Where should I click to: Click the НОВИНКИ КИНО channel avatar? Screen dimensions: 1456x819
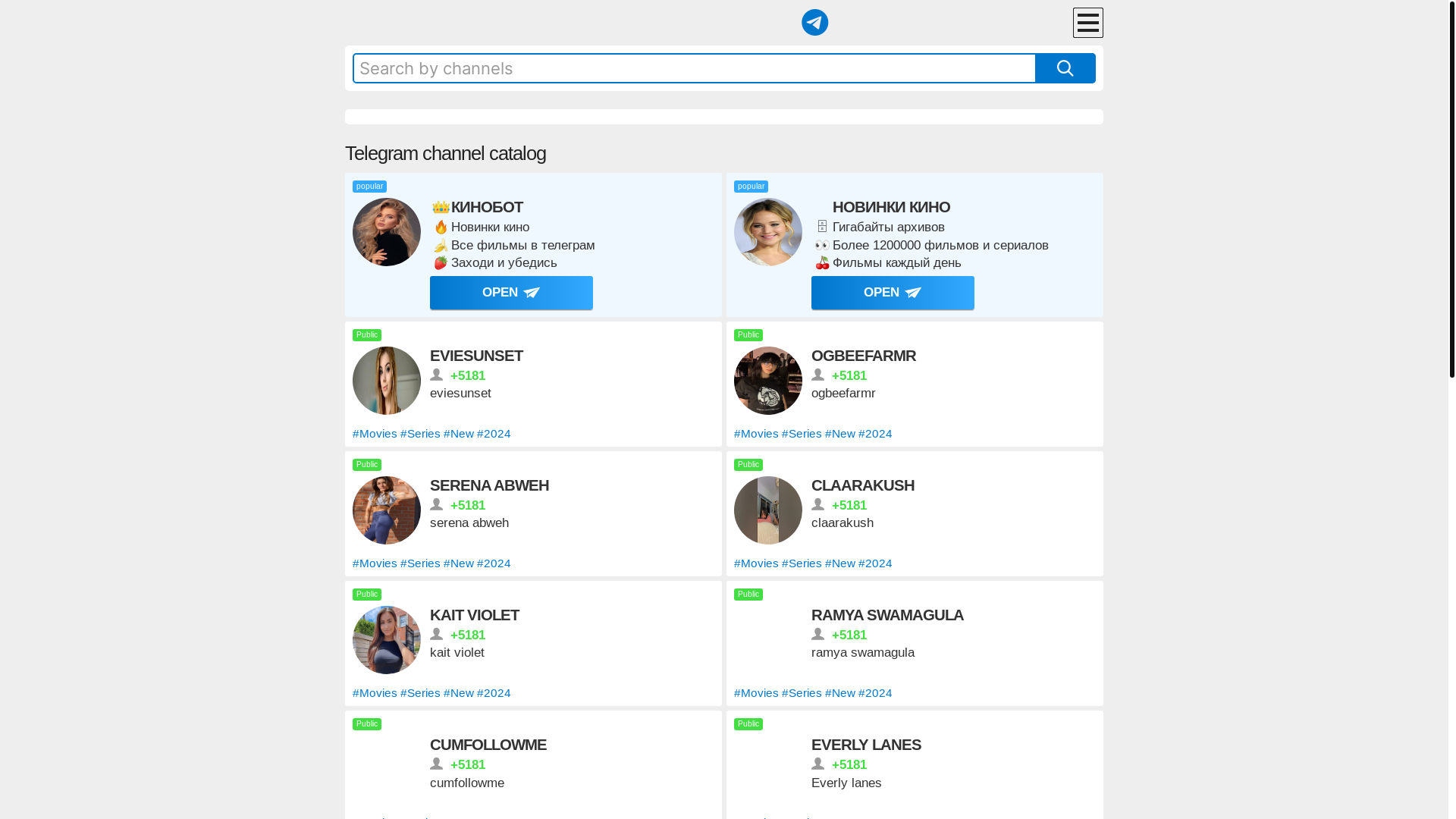tap(768, 232)
